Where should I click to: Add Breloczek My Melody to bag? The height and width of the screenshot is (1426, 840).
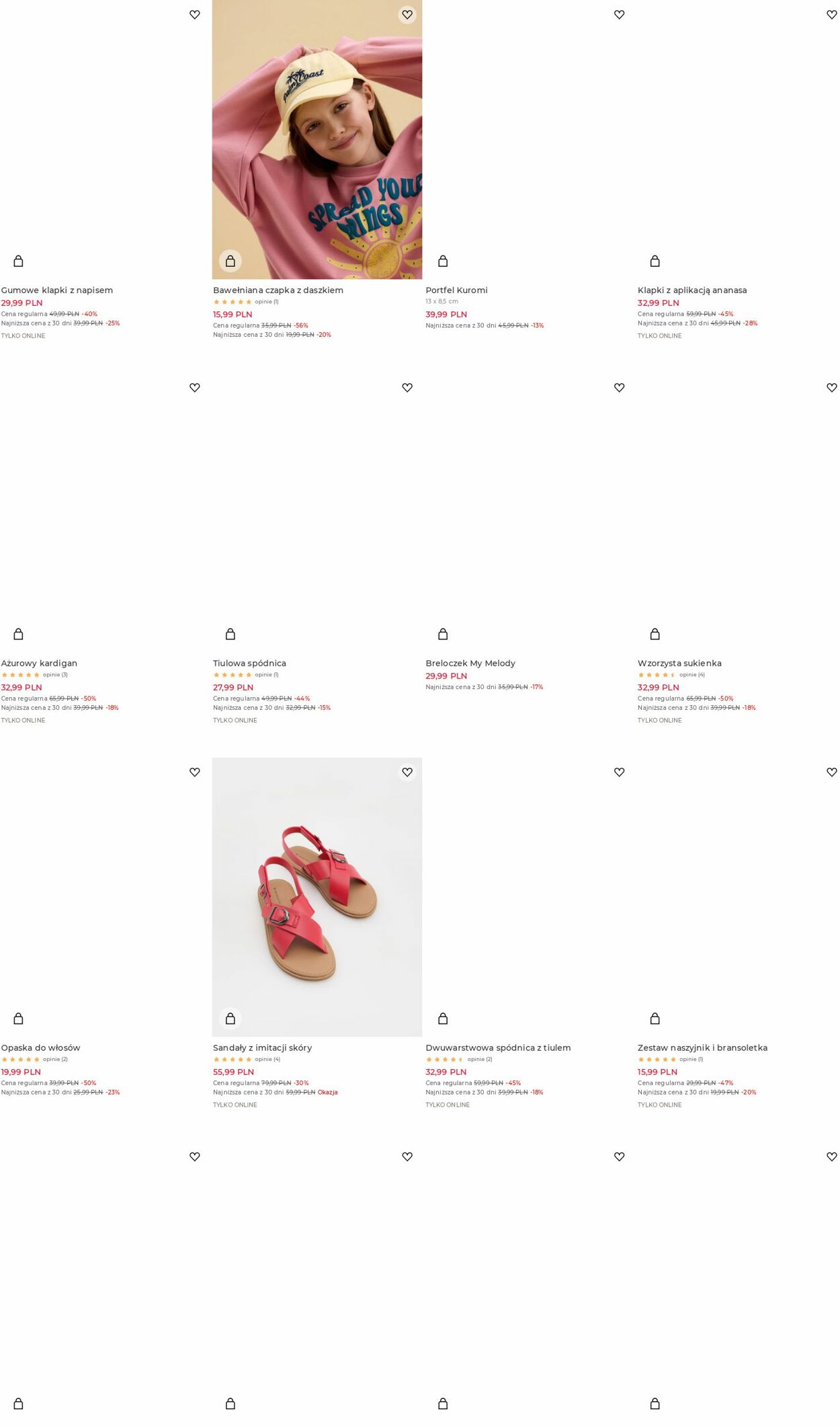coord(443,634)
